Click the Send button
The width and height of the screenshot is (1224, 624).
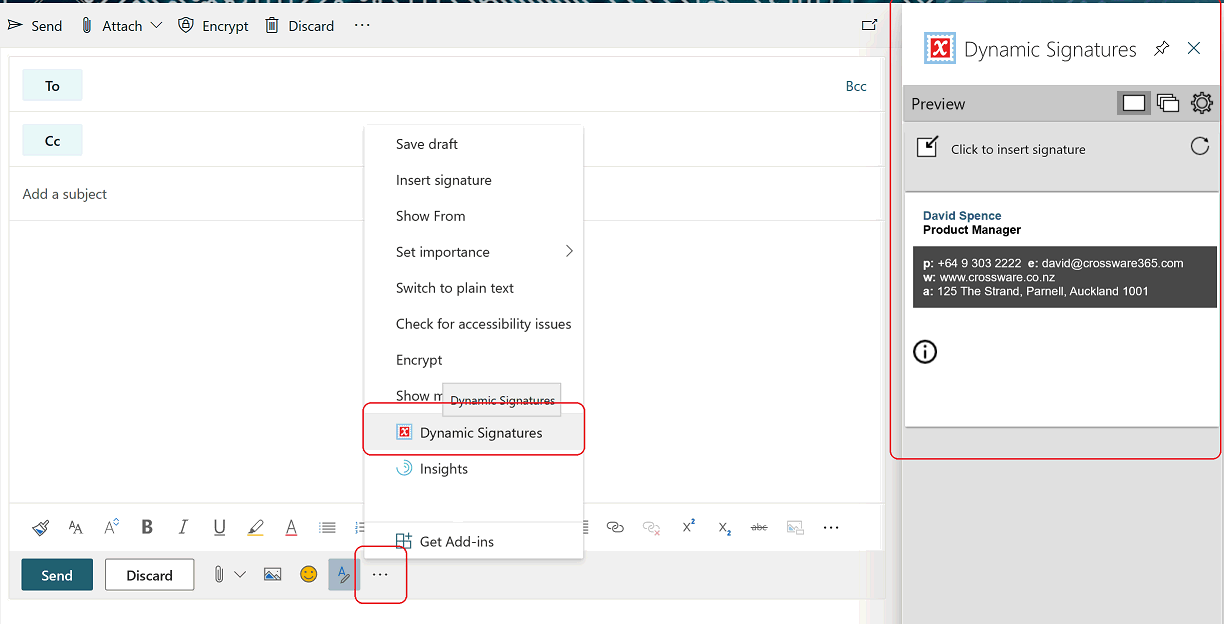(57, 574)
